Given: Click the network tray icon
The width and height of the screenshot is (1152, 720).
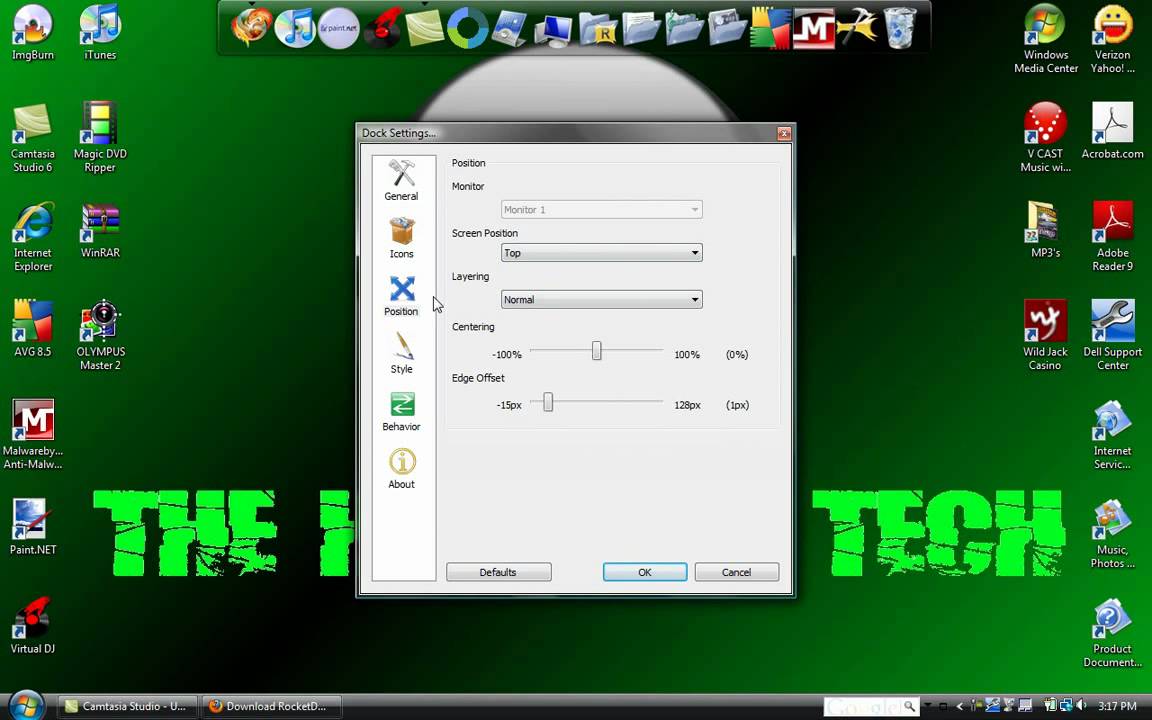Looking at the screenshot, I should [x=1066, y=706].
